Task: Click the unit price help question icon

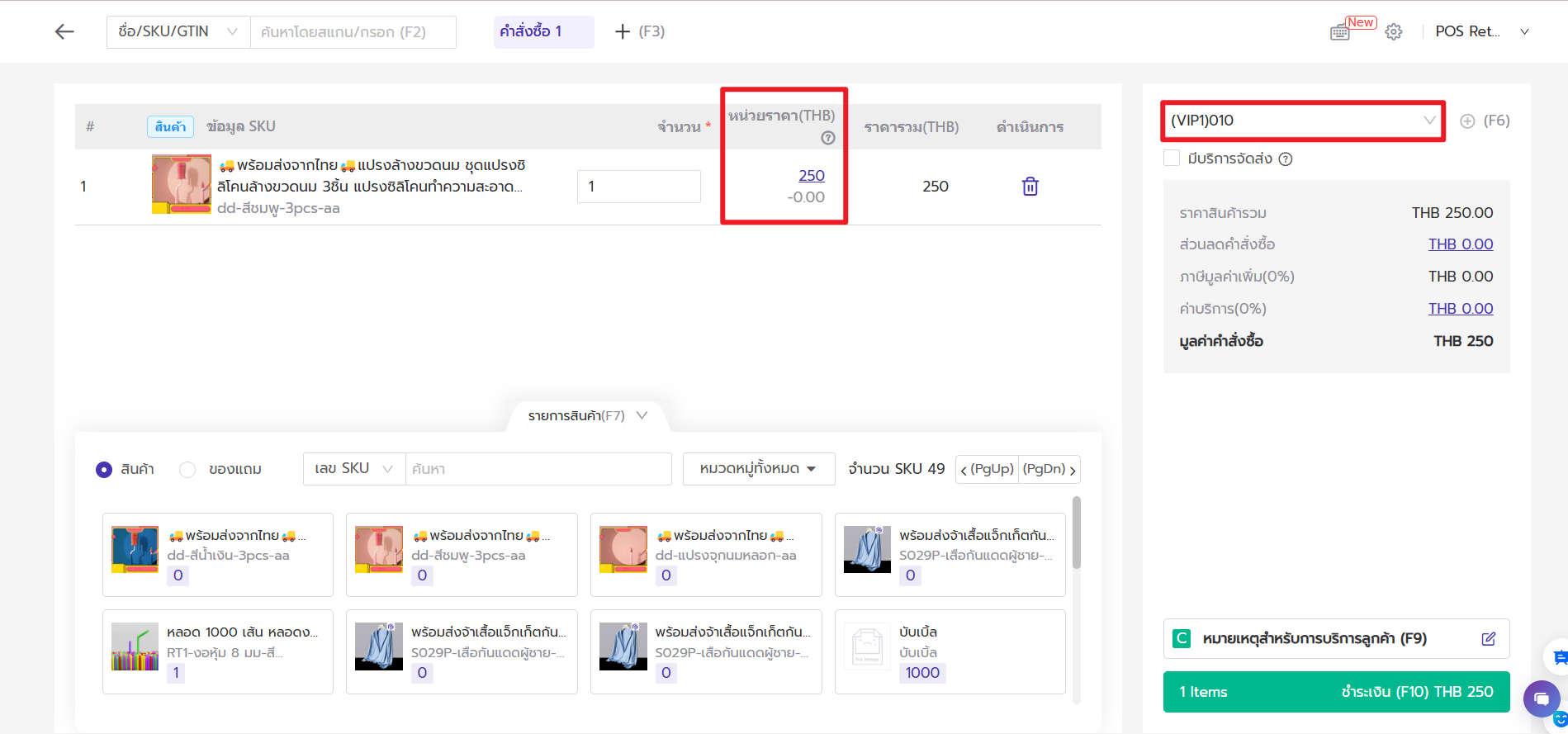Action: (x=827, y=138)
